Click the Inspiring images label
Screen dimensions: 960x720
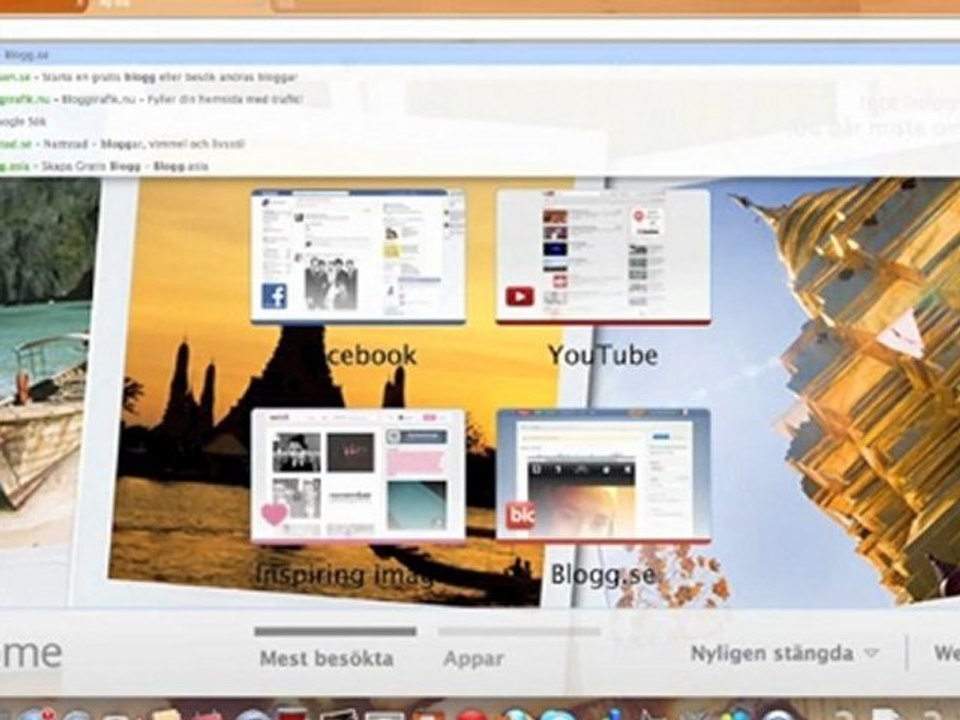pyautogui.click(x=345, y=574)
